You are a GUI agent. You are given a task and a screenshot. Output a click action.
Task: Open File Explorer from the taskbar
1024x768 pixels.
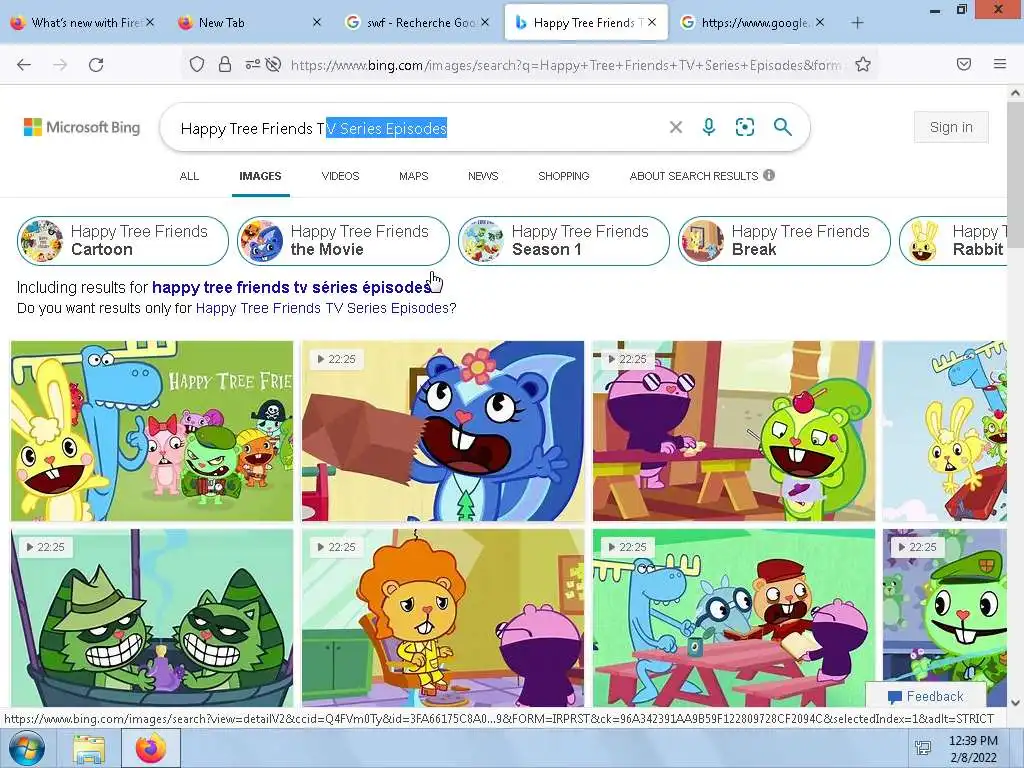[x=89, y=750]
